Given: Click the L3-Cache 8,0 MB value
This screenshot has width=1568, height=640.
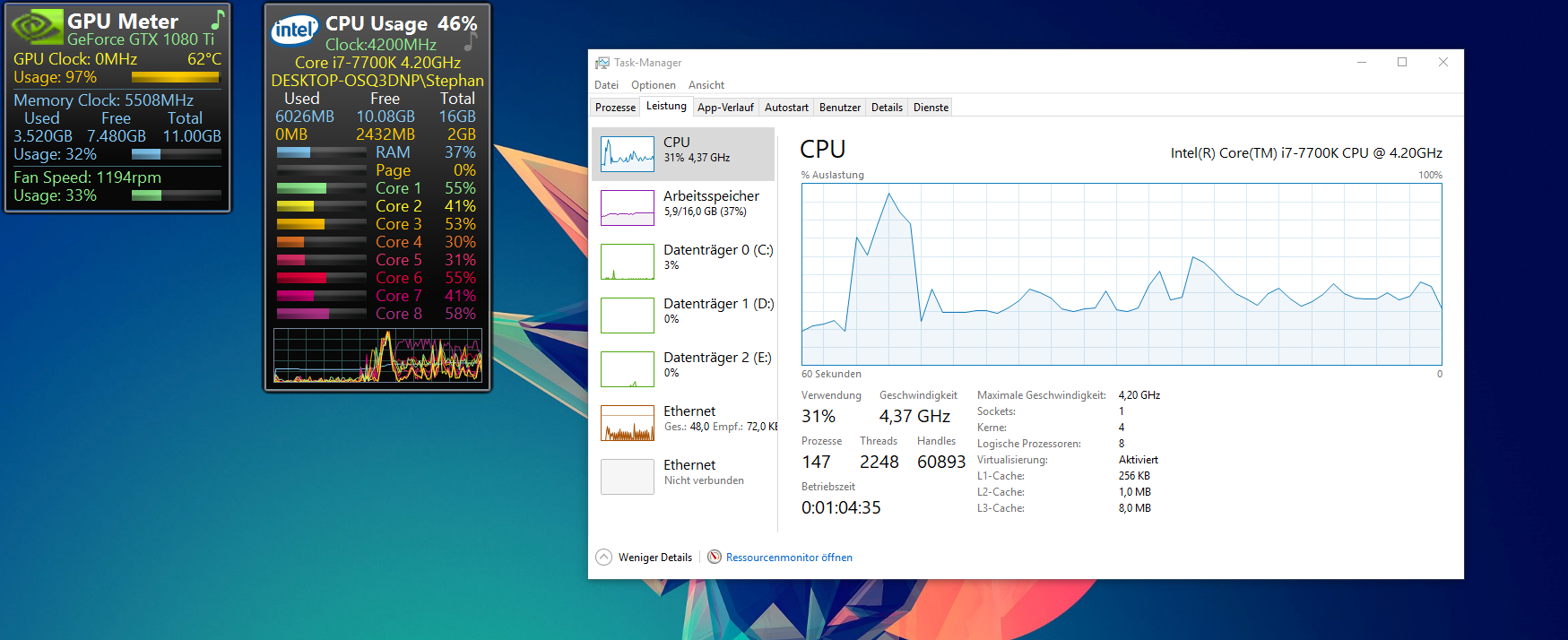Looking at the screenshot, I should [x=1135, y=508].
